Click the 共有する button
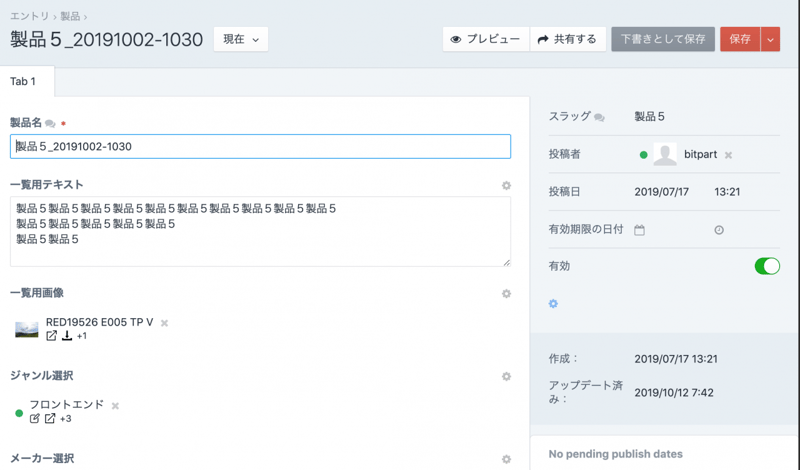Viewport: 800px width, 470px height. pos(567,40)
